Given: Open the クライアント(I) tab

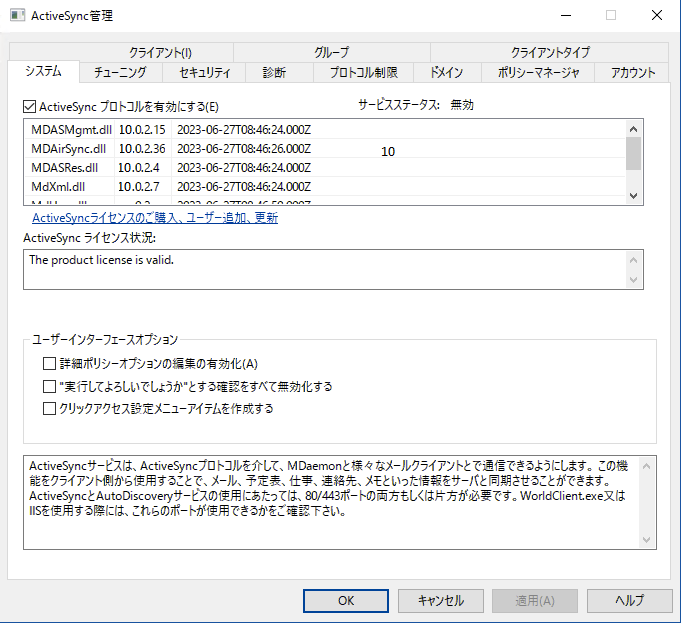Looking at the screenshot, I should 160,53.
